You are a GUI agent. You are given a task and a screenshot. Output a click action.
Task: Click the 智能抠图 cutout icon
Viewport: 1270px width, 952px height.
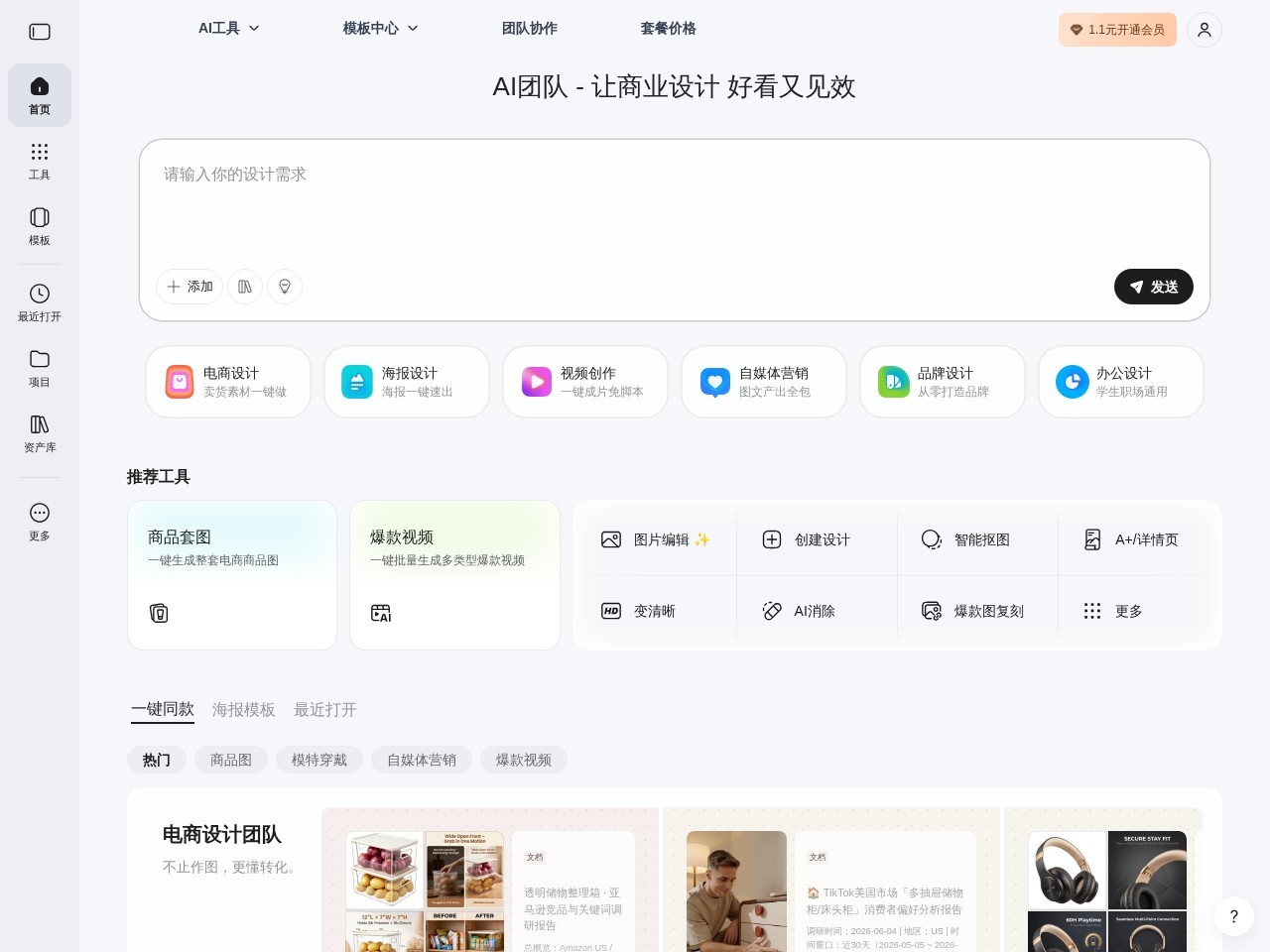[x=932, y=539]
